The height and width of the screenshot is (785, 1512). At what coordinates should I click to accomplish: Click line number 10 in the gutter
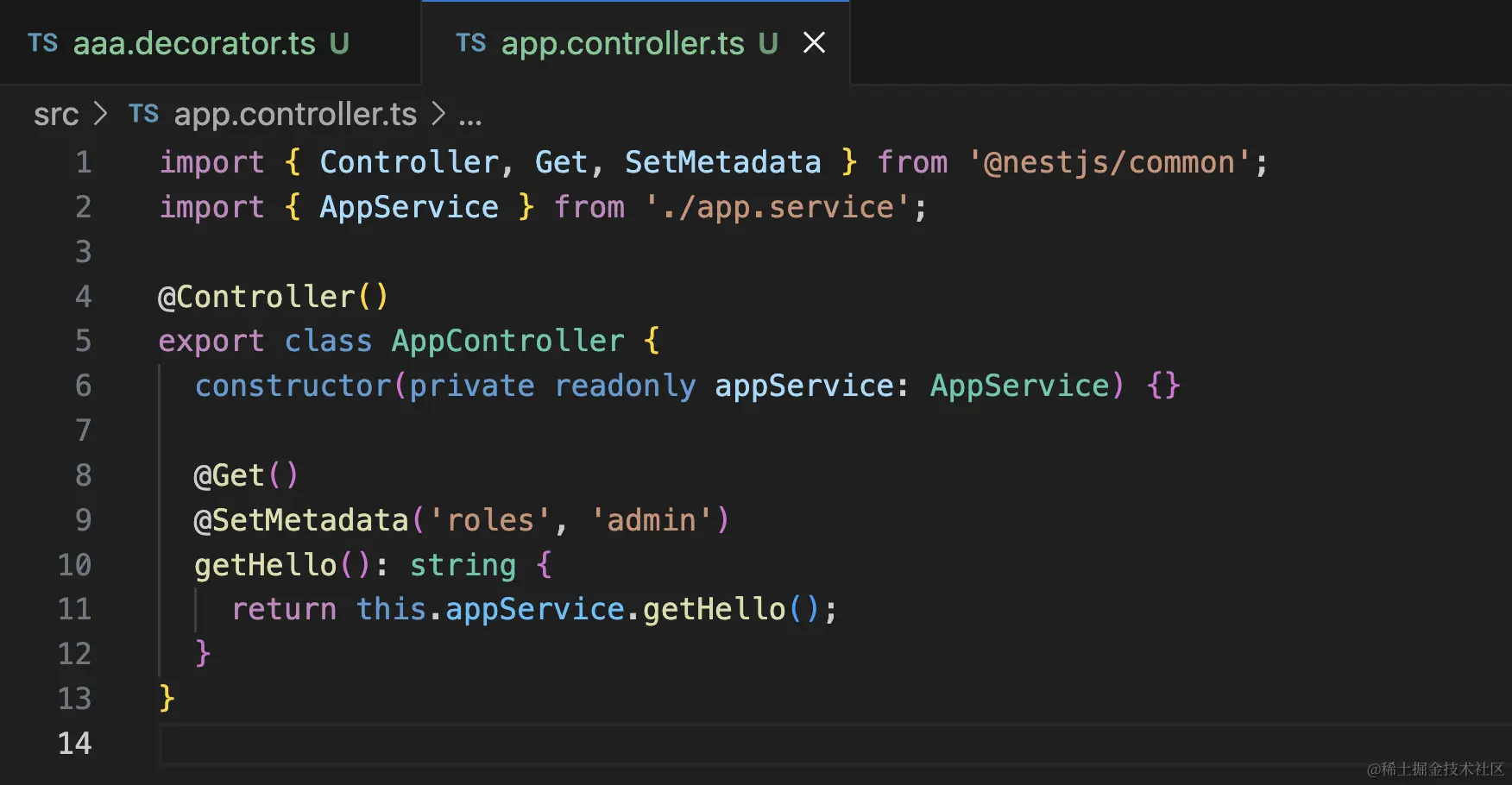coord(74,565)
